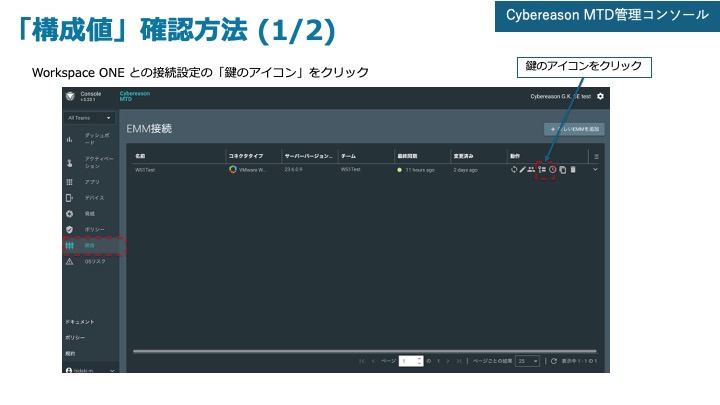Open the groups people icon for WS1Test
This screenshot has width=720, height=405.
(531, 170)
